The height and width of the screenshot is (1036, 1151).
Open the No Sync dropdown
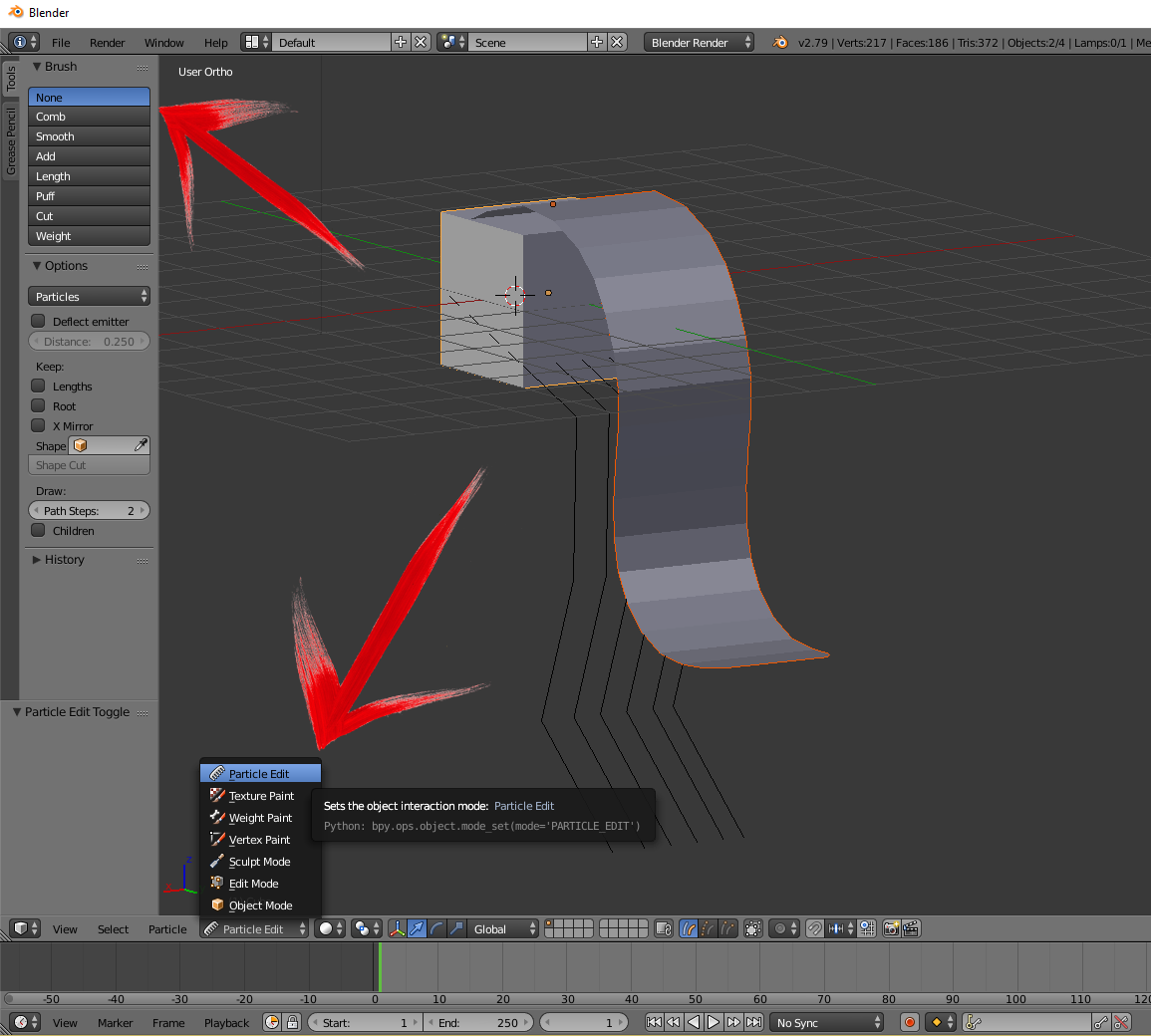pos(826,1022)
